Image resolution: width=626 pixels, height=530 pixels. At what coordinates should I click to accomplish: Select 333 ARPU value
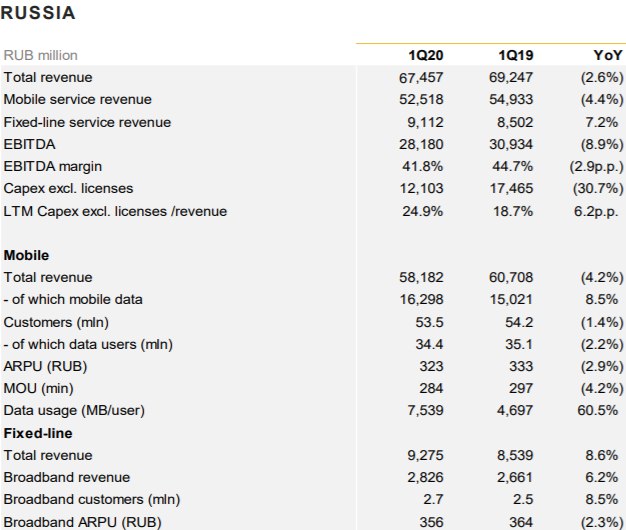[521, 366]
